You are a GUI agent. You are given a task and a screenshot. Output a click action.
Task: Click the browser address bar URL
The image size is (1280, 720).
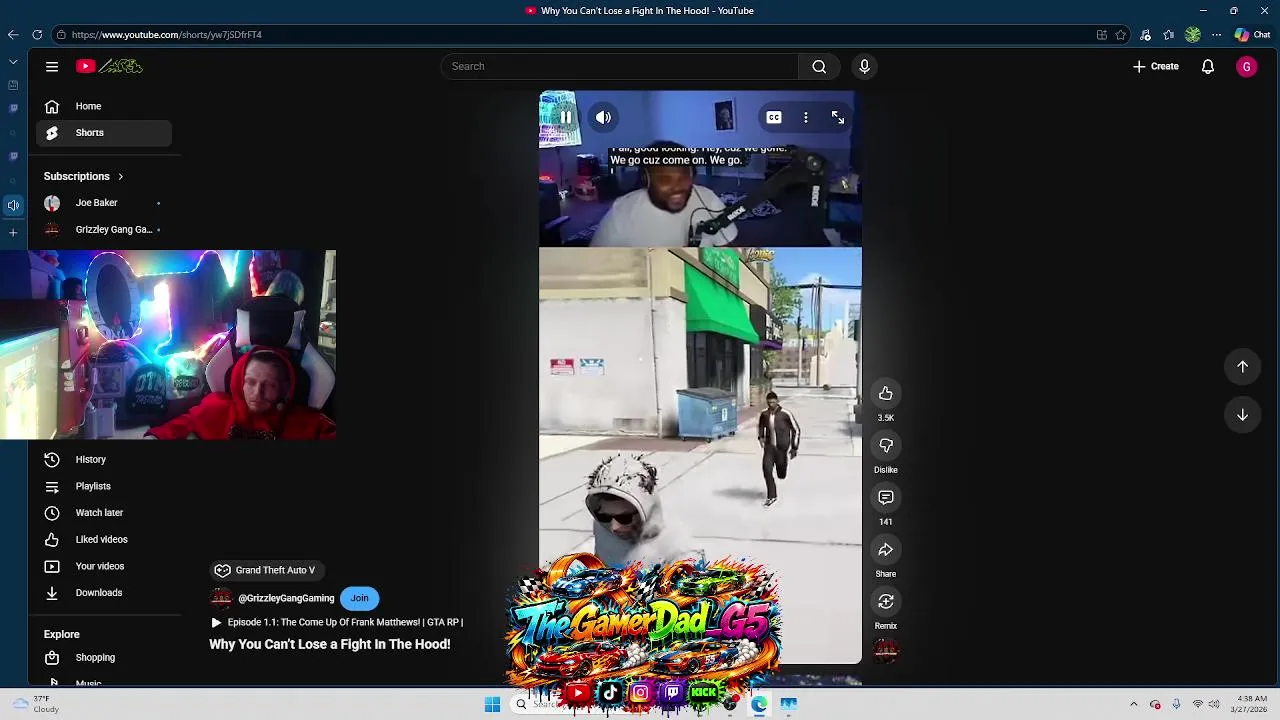tap(167, 34)
